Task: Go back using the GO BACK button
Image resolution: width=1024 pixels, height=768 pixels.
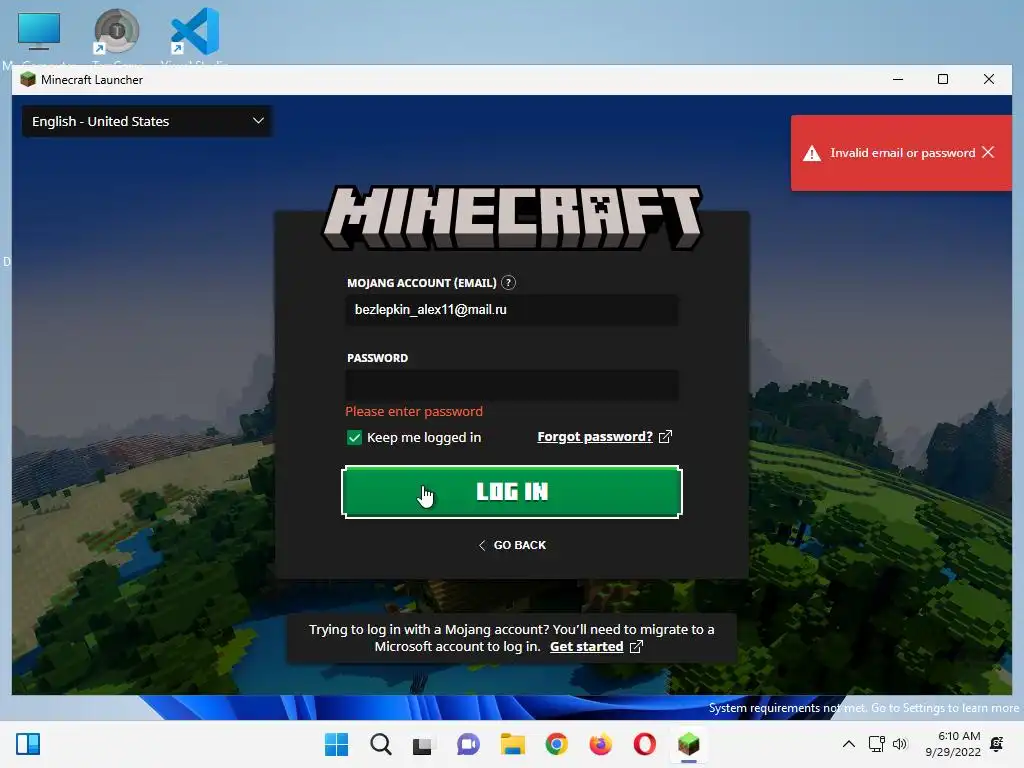Action: tap(512, 545)
